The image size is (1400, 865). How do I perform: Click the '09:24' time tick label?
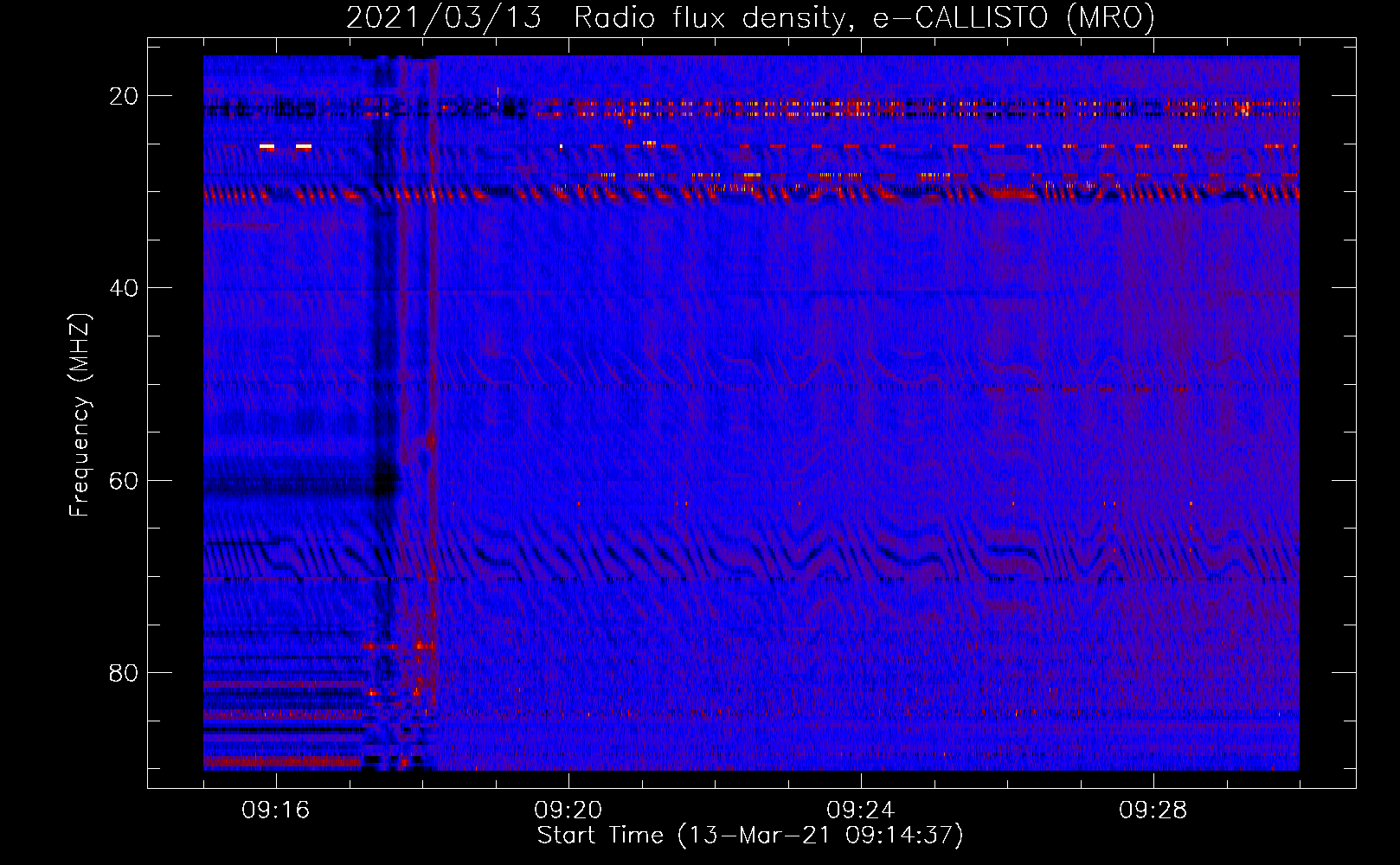(x=861, y=811)
